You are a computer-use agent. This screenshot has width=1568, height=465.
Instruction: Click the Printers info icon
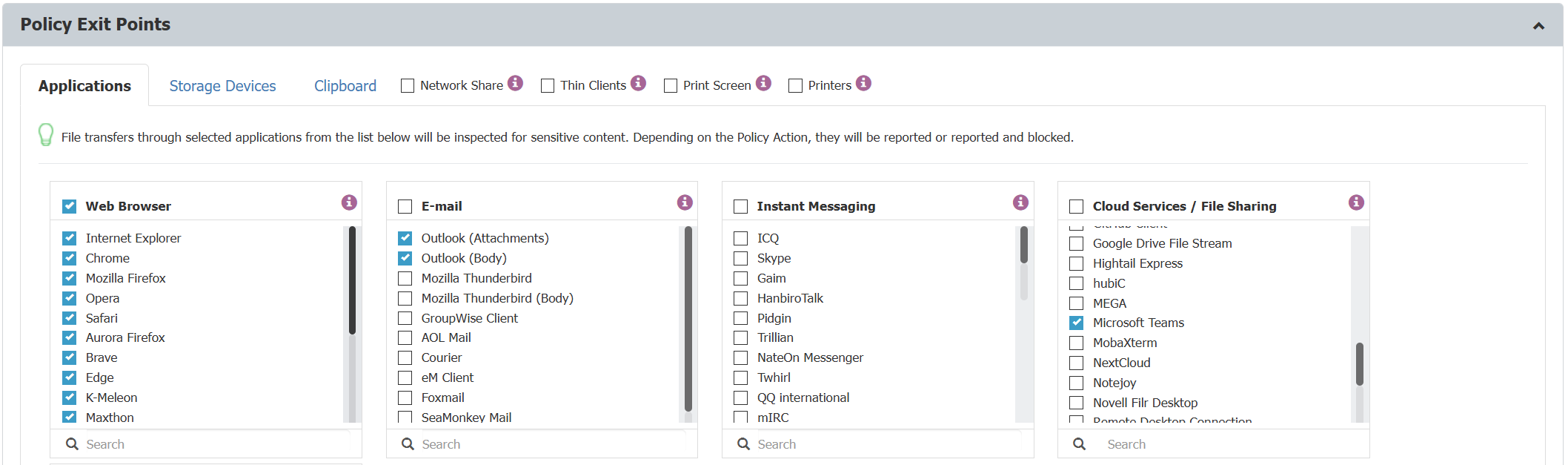[x=863, y=83]
